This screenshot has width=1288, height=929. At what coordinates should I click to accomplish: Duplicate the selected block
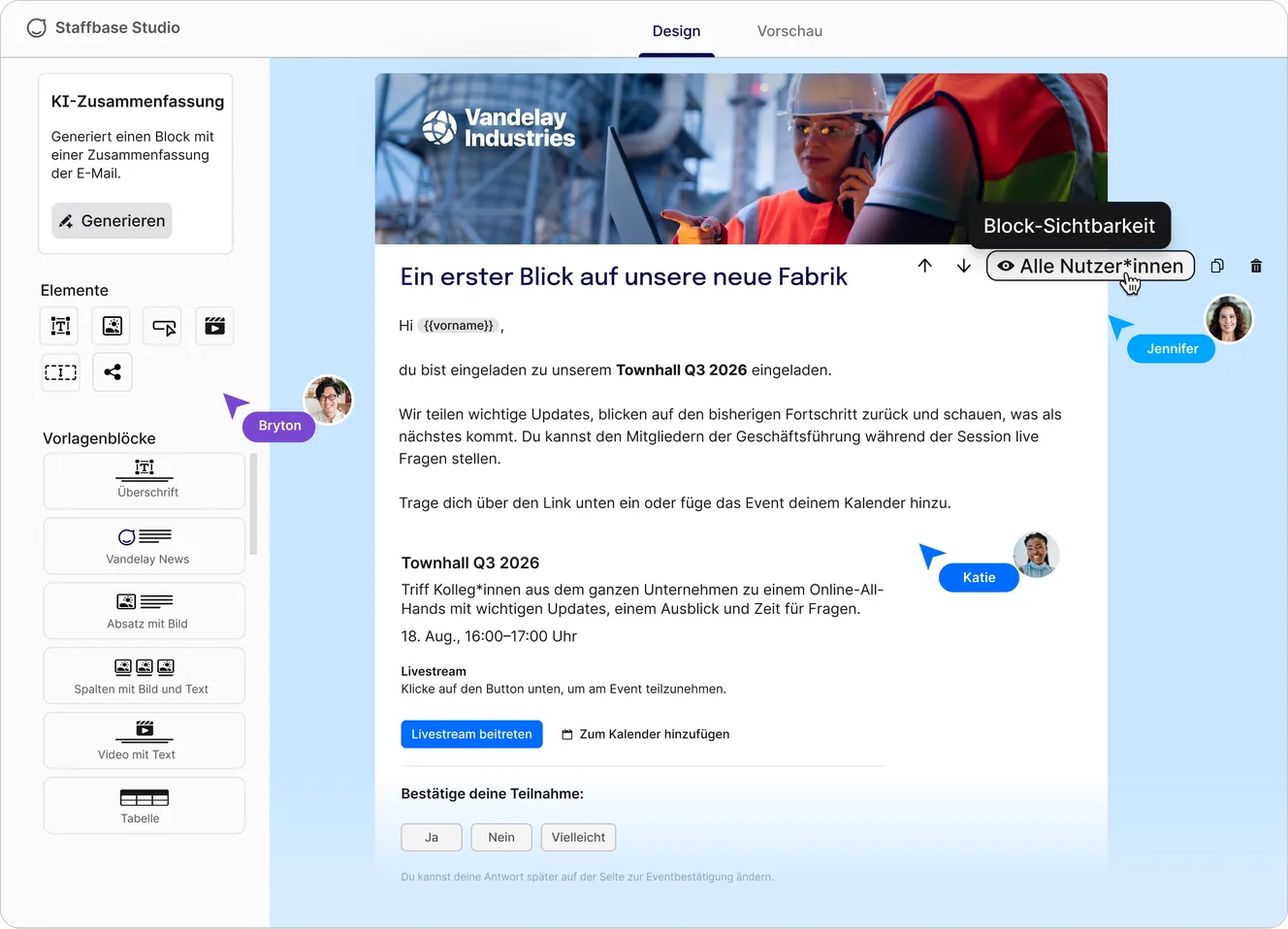(x=1217, y=266)
